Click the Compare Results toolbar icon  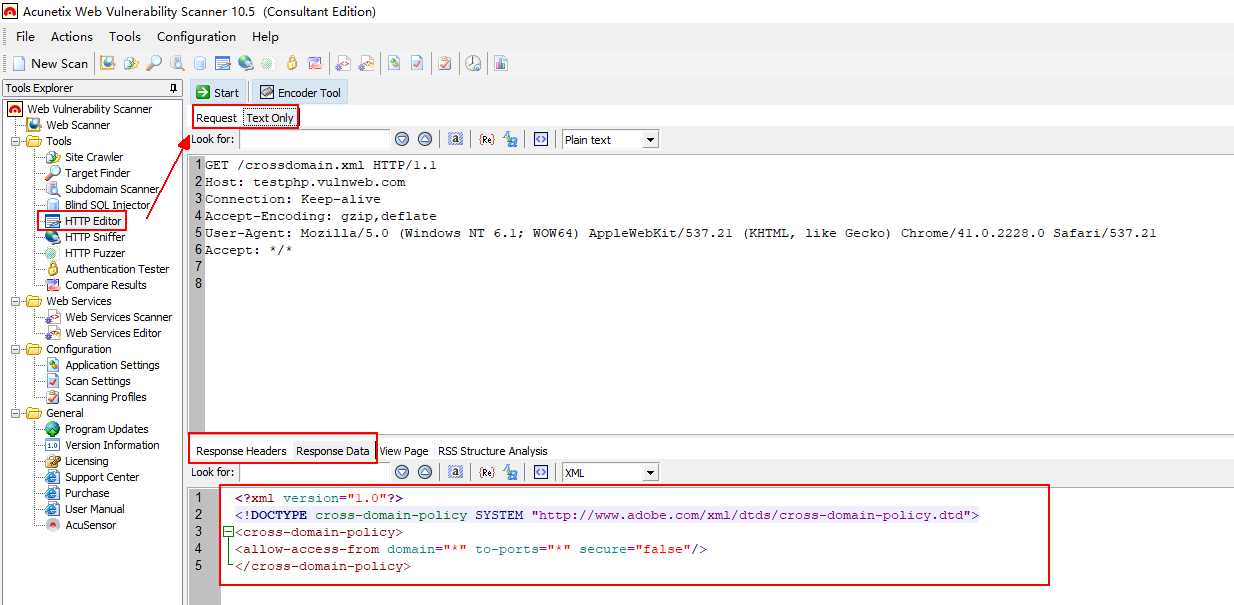(x=315, y=63)
